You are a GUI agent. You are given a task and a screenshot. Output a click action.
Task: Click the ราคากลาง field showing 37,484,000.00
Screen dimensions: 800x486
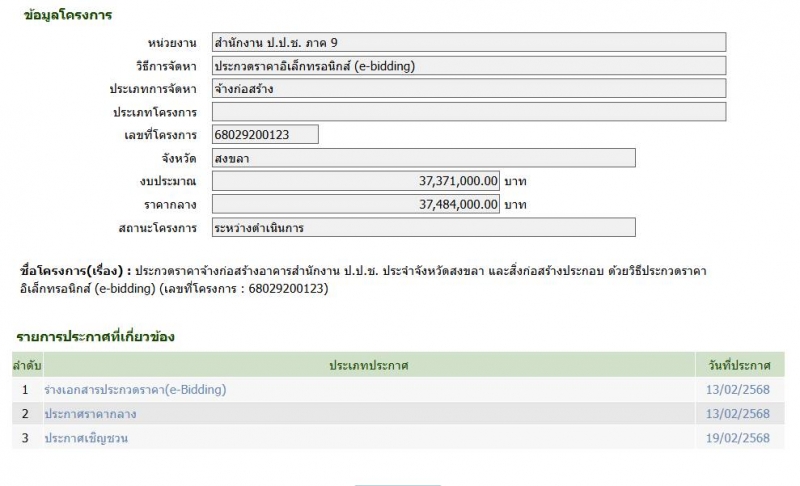tap(355, 204)
